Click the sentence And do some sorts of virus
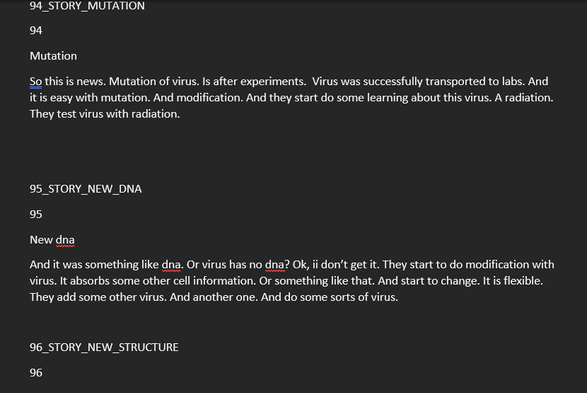 click(329, 297)
